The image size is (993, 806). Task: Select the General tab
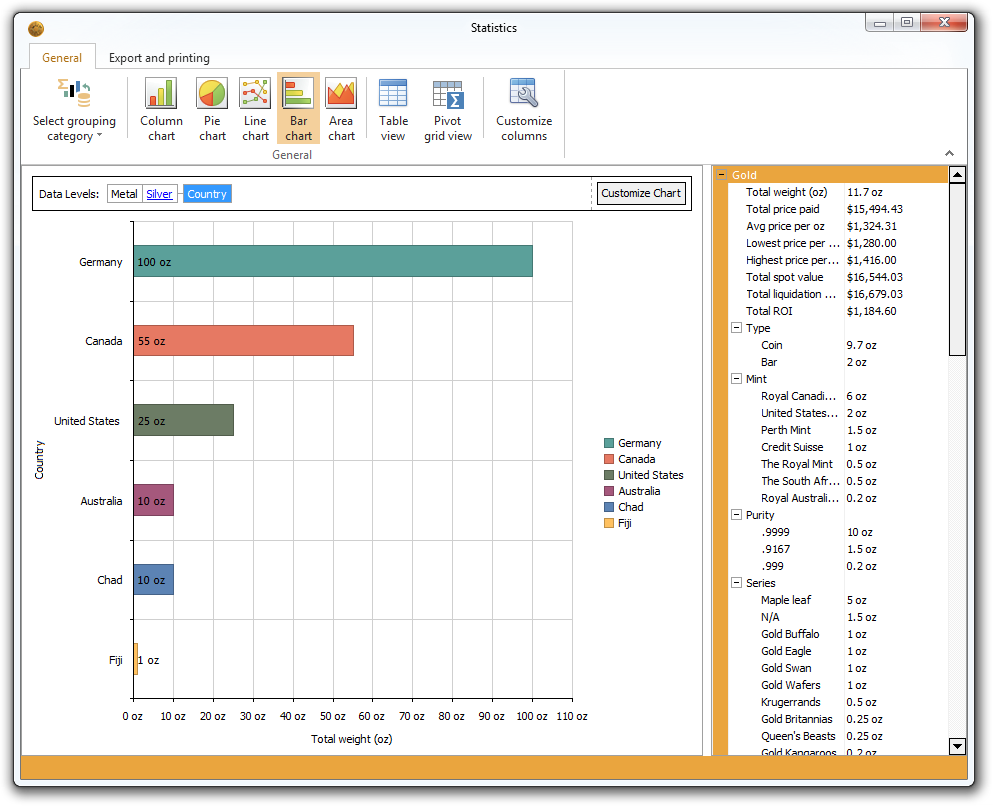pos(62,57)
